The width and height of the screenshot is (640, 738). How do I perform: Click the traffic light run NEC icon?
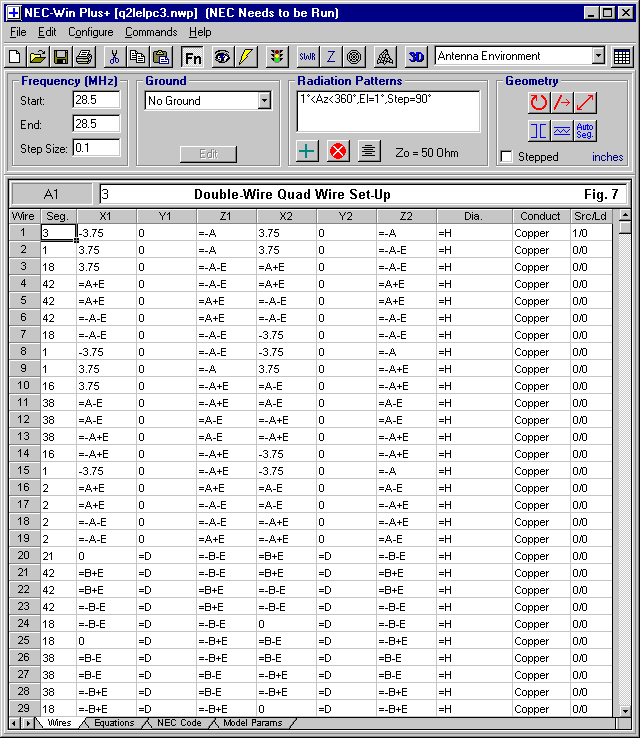277,57
